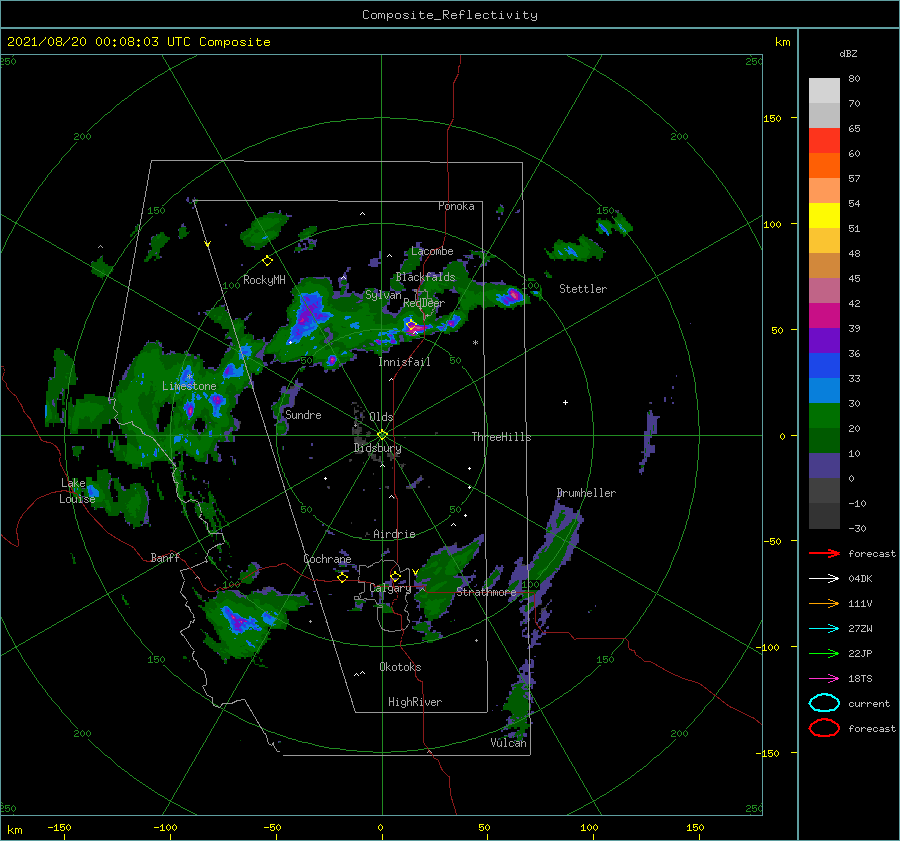Click the Limestone label
The width and height of the screenshot is (900, 841).
pos(189,386)
